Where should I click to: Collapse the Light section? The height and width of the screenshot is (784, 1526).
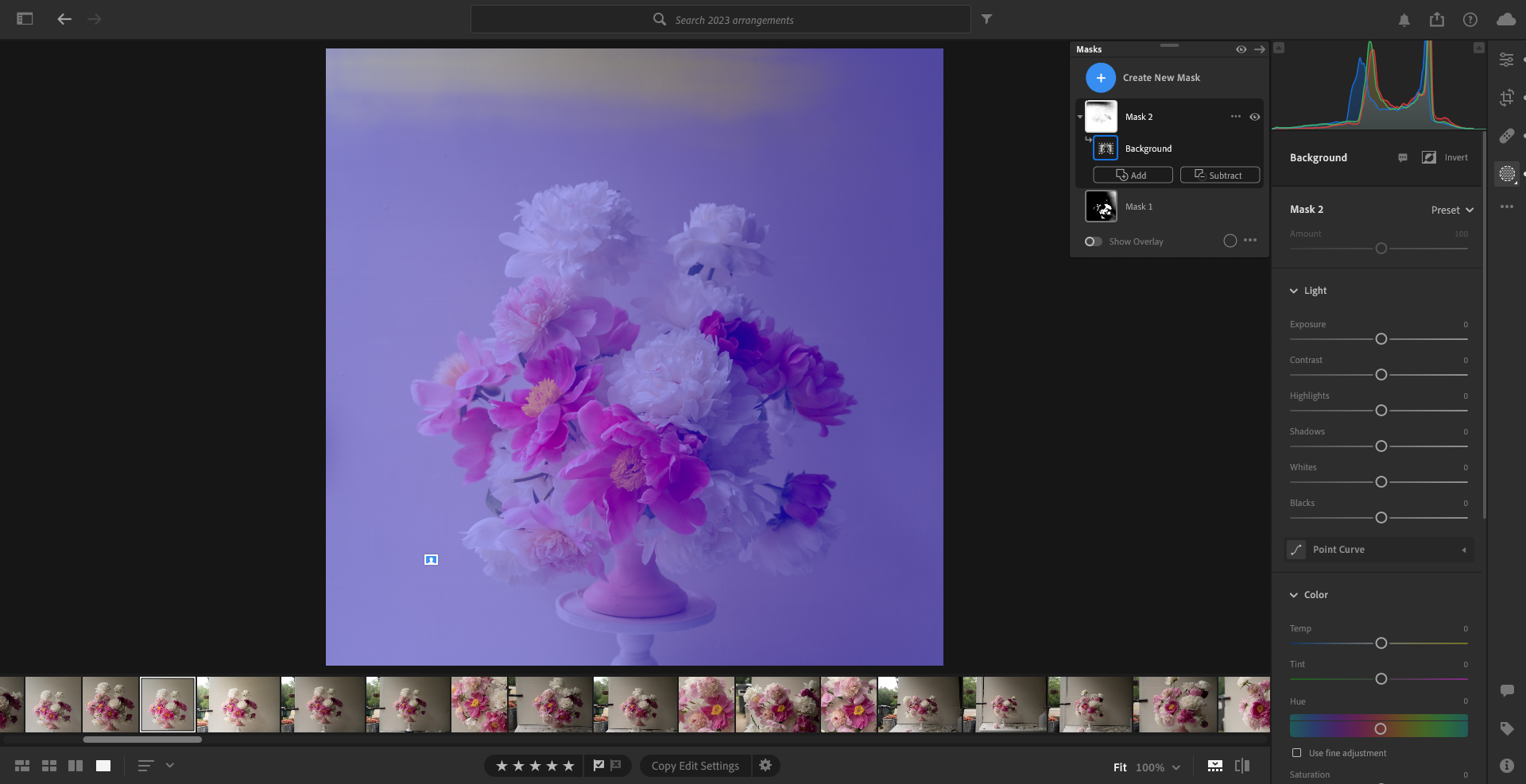tap(1296, 290)
